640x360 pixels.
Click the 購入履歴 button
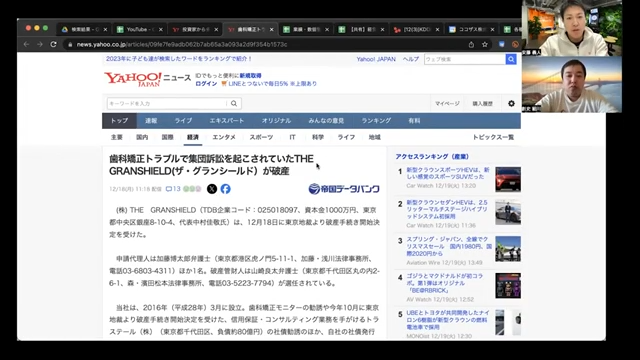tap(482, 104)
